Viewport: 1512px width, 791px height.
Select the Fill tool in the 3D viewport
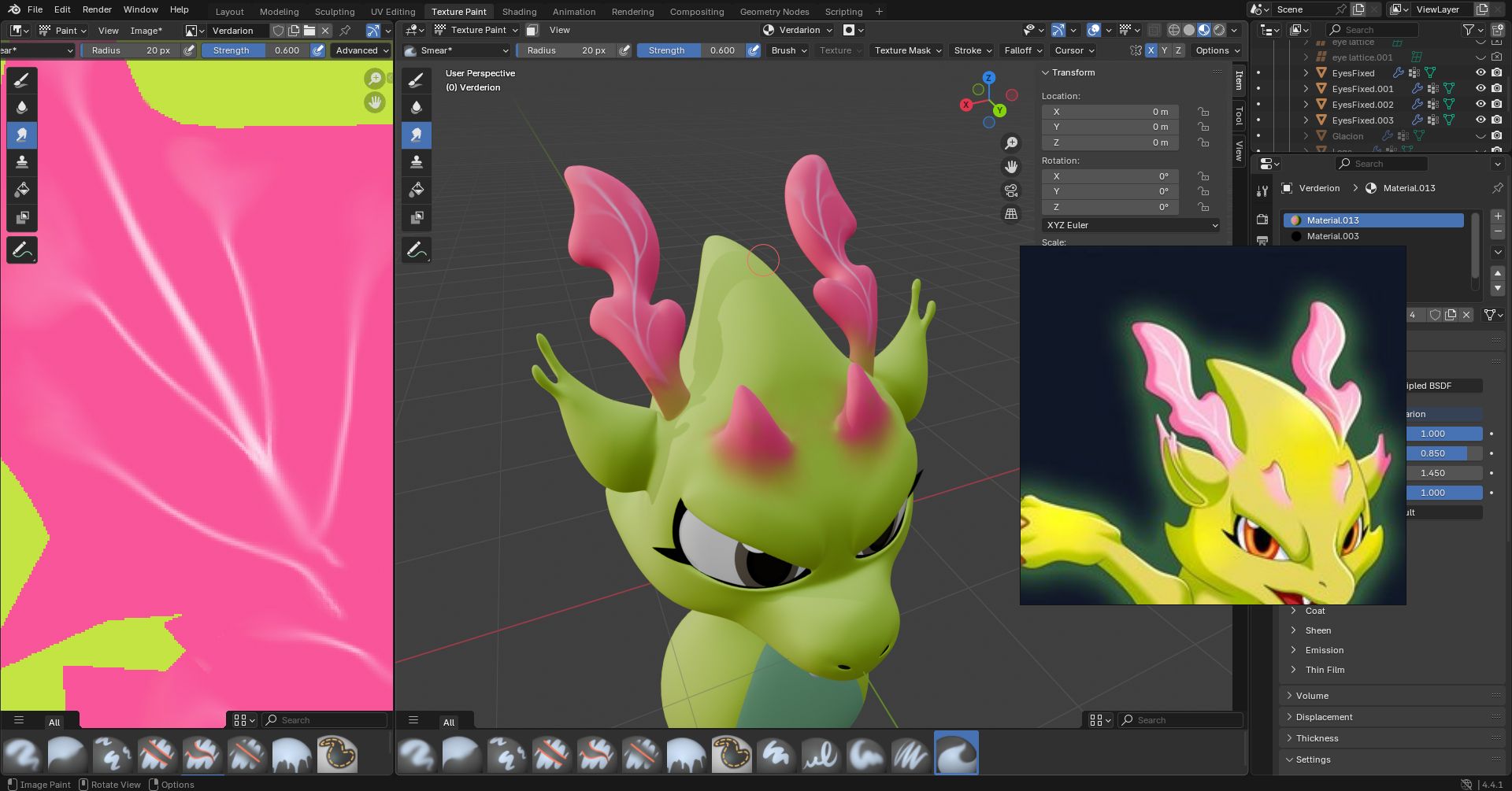tap(417, 190)
